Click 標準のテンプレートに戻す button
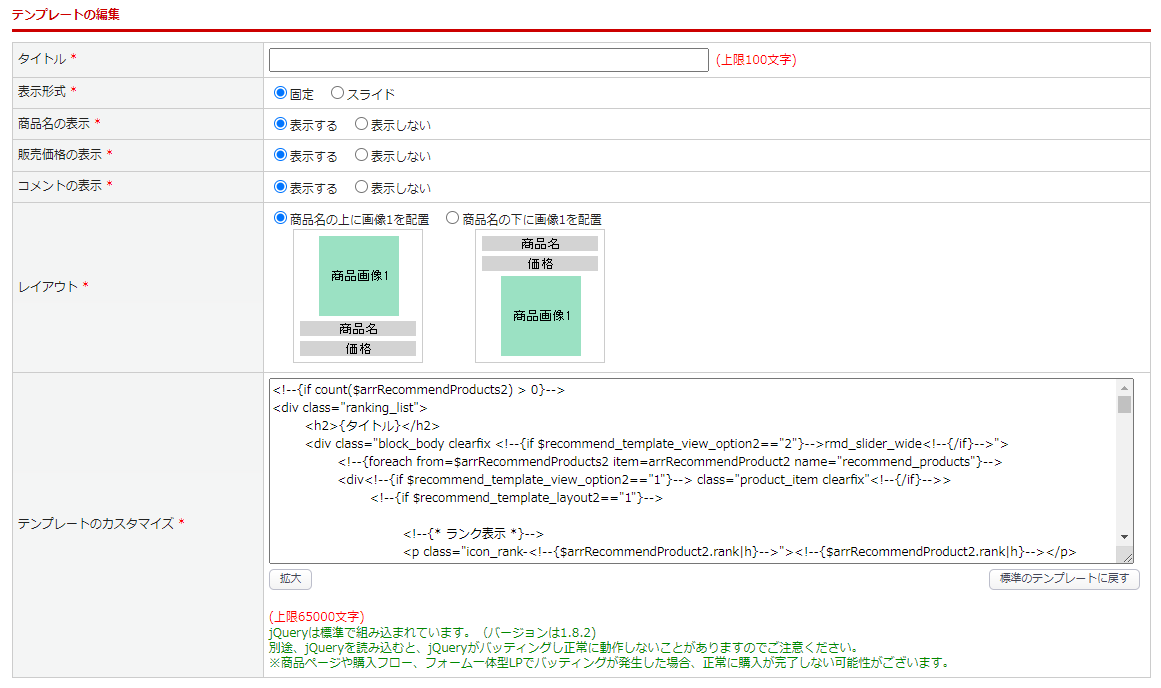 pyautogui.click(x=1063, y=579)
